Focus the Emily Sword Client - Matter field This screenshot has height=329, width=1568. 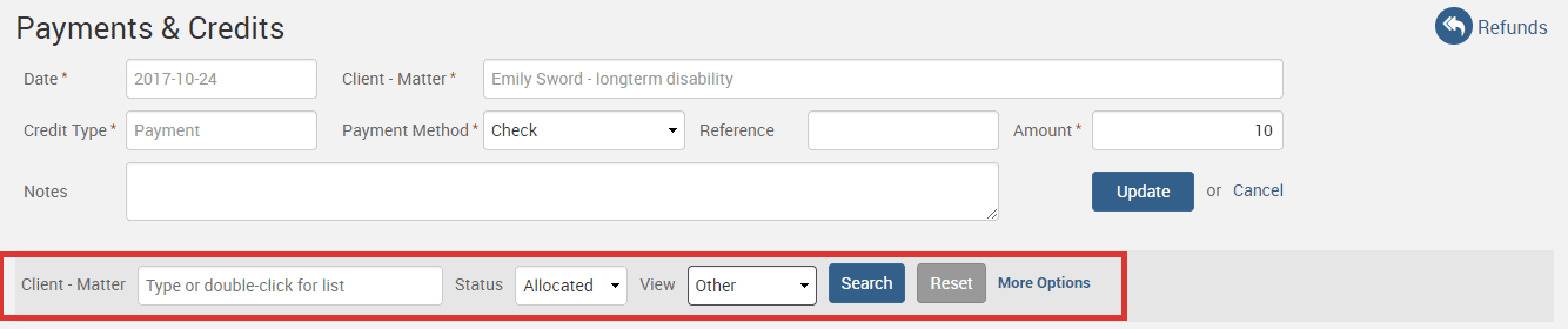pyautogui.click(x=882, y=79)
